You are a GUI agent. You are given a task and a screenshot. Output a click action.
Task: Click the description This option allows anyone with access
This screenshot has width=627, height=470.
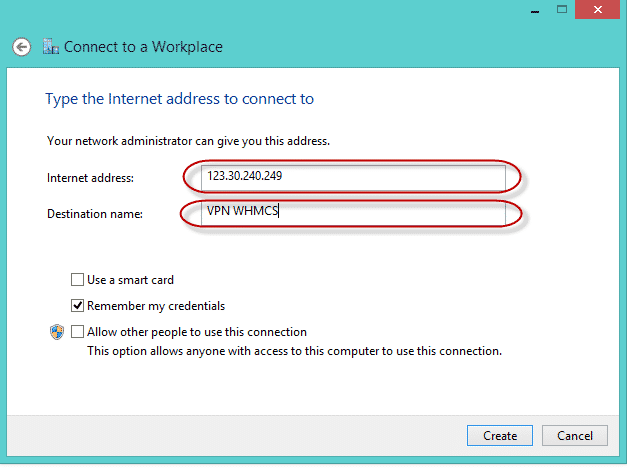coord(294,351)
